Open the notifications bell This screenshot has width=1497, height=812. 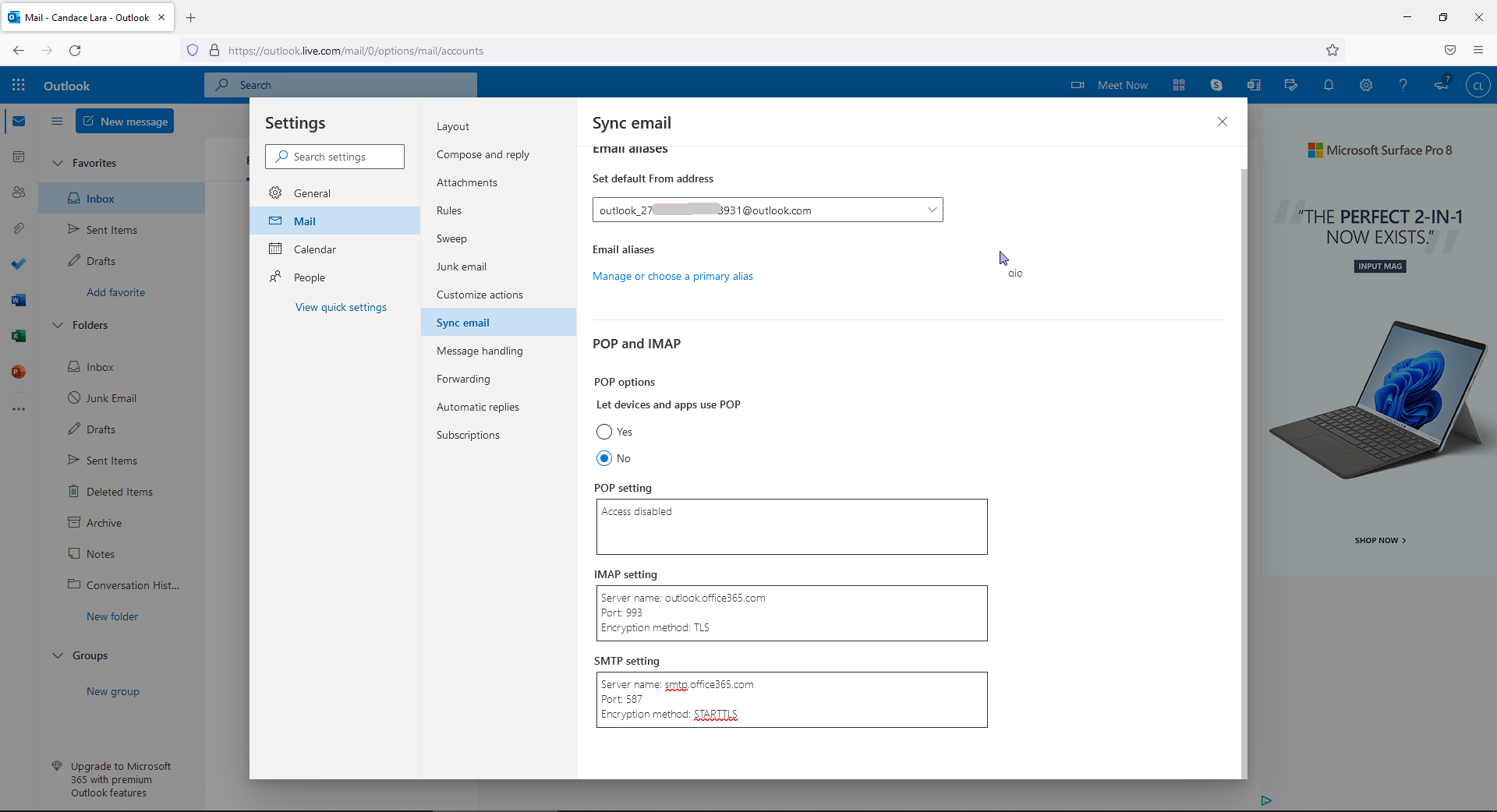[x=1329, y=85]
